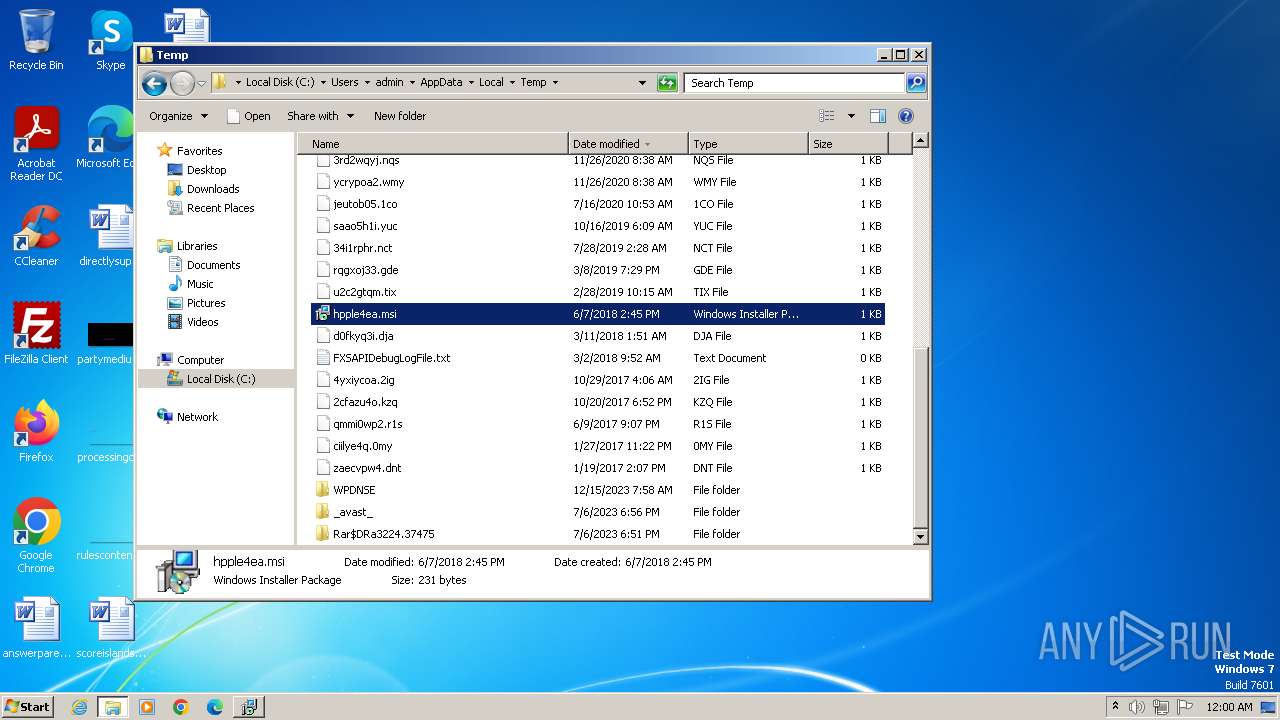The image size is (1280, 720).
Task: Click Users in the address breadcrumb
Action: (344, 83)
